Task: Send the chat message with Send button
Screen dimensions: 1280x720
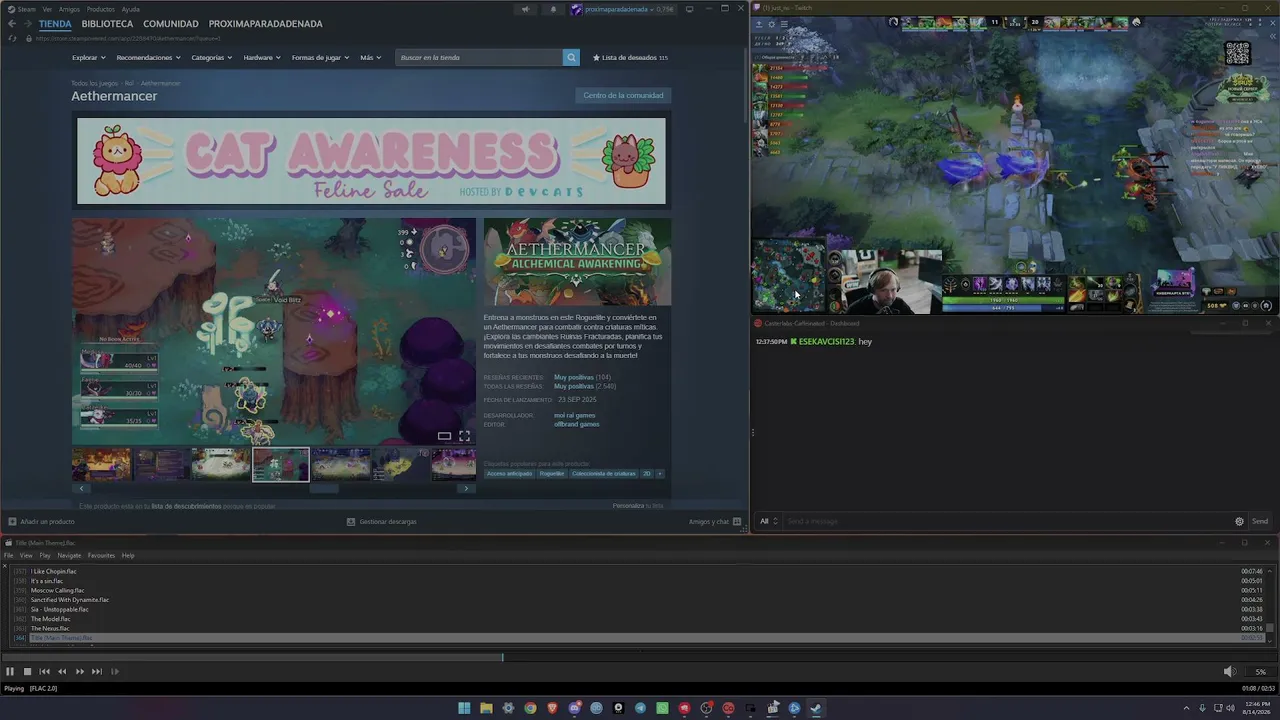Action: point(1260,521)
